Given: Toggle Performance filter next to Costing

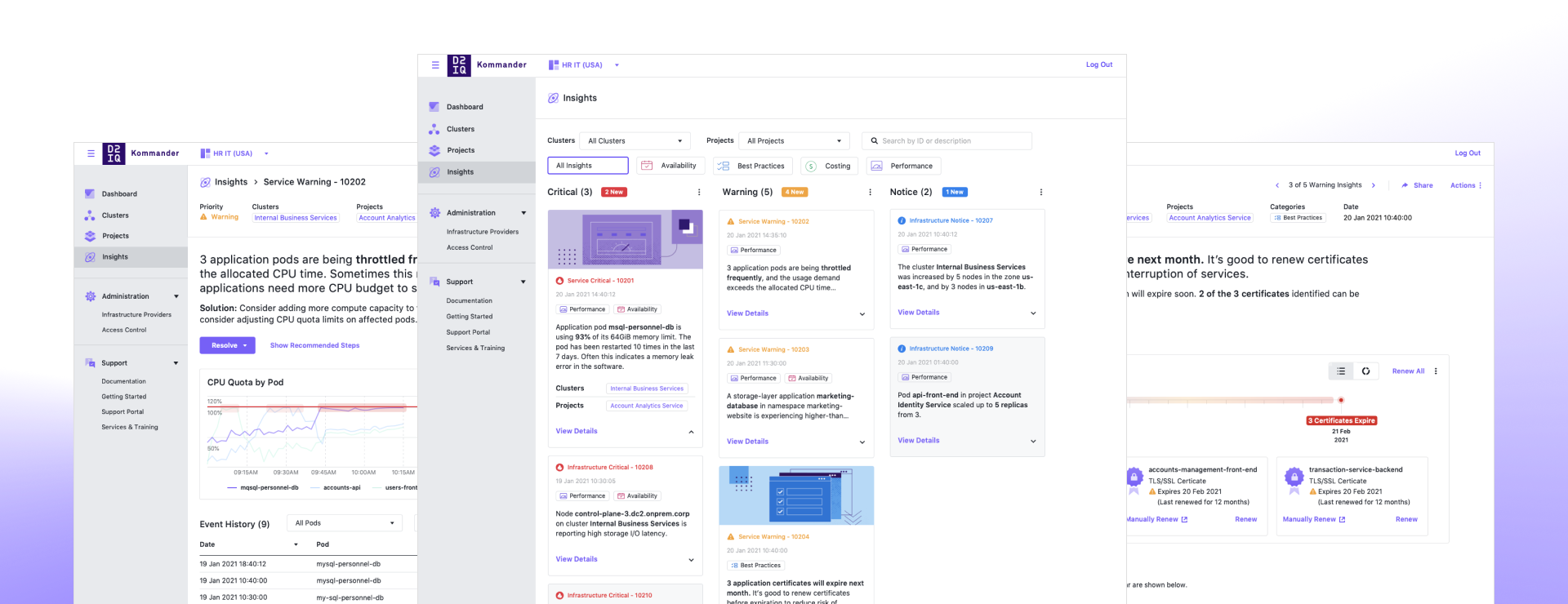Looking at the screenshot, I should tap(903, 166).
